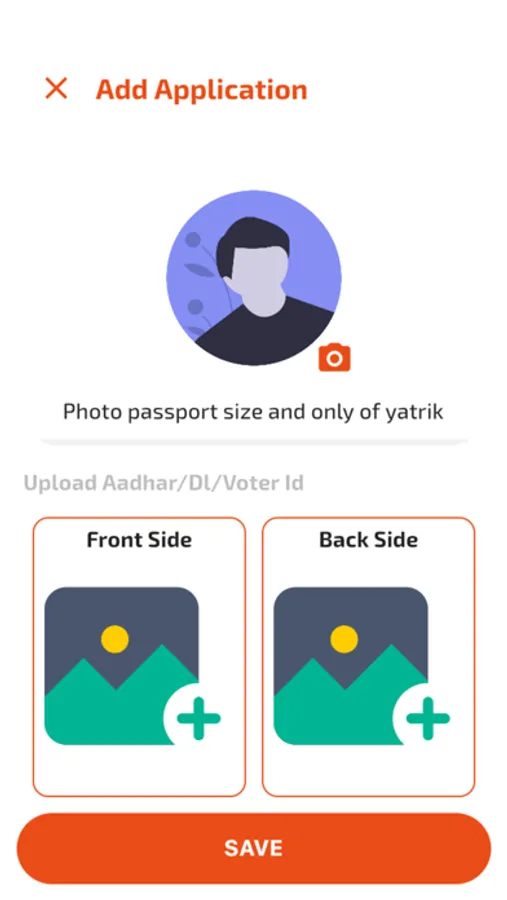Image resolution: width=507 pixels, height=900 pixels.
Task: Tap the SAVE button
Action: pos(254,848)
